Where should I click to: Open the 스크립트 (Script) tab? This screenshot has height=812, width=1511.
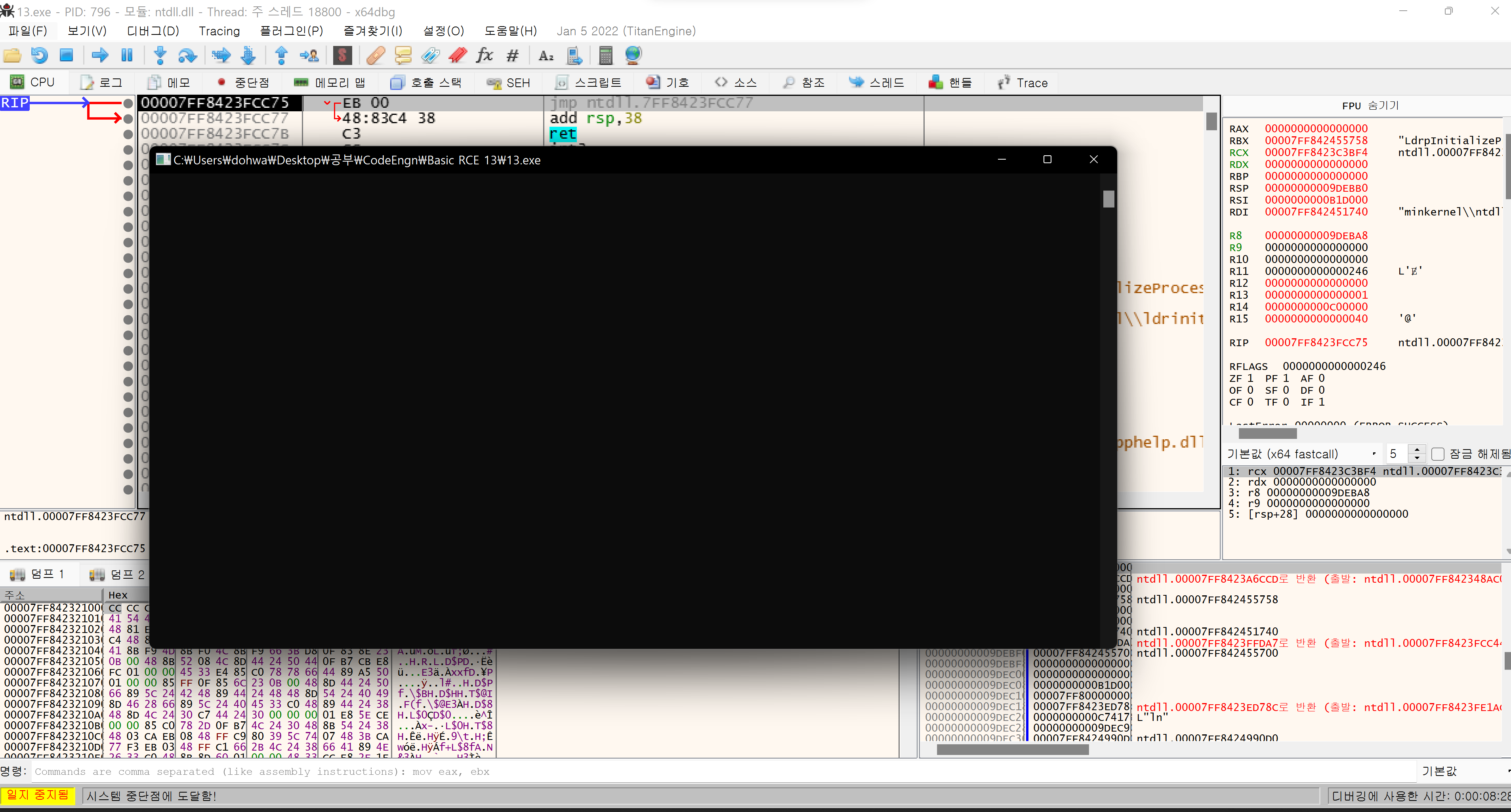(588, 83)
